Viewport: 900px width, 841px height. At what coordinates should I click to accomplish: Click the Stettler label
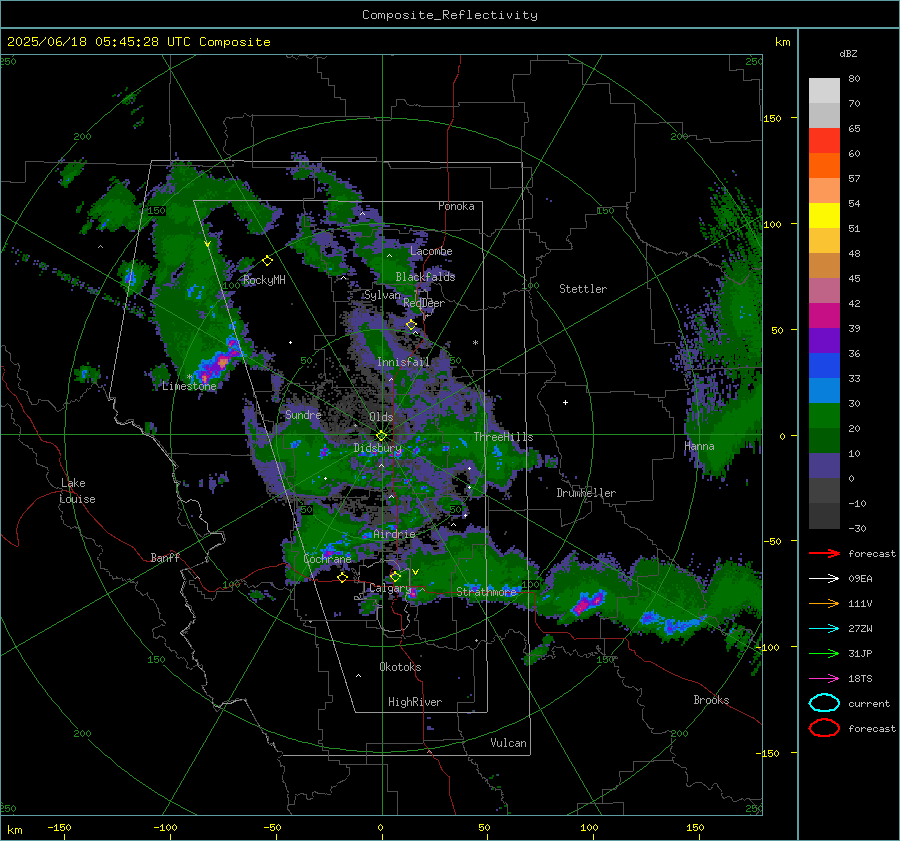pos(583,289)
